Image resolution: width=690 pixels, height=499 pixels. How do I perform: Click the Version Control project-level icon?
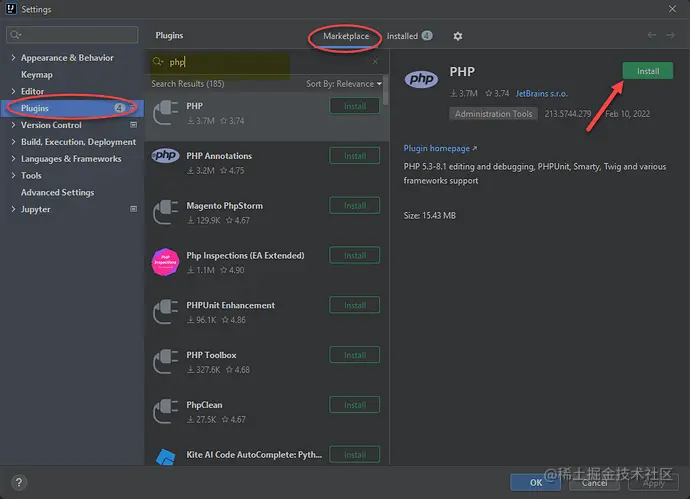[x=133, y=125]
